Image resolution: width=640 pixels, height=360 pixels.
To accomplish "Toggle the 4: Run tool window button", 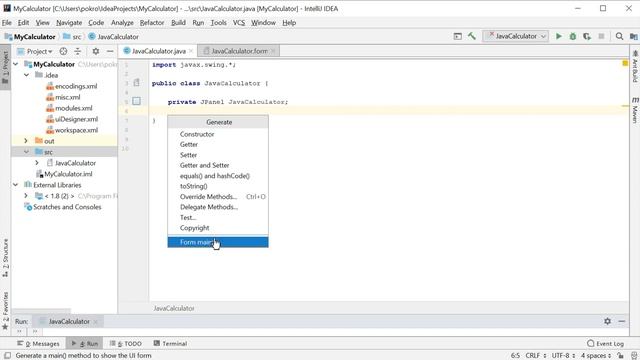I will [85, 344].
